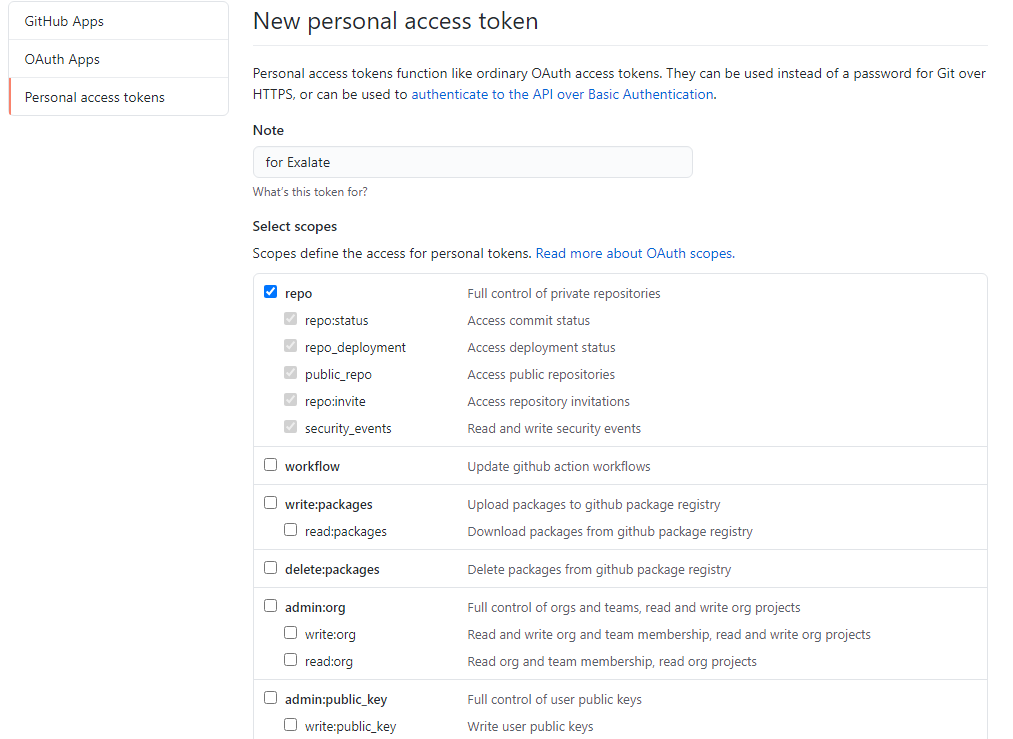Select the admin:org scope checkbox
The width and height of the screenshot is (1013, 739).
270,606
